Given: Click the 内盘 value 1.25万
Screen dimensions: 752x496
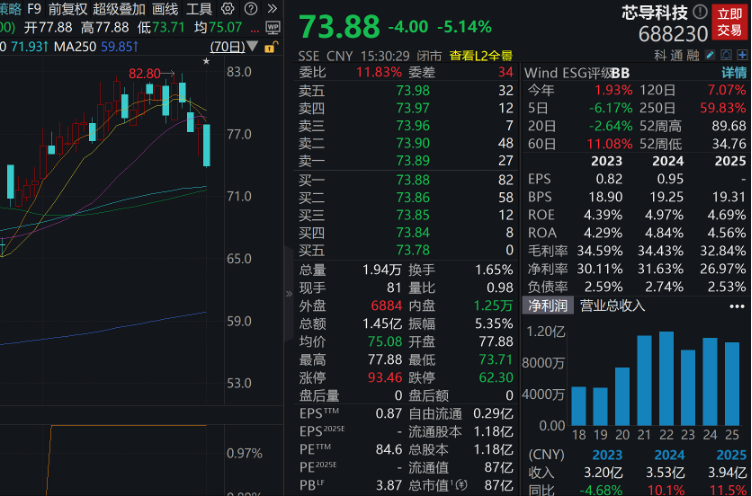Looking at the screenshot, I should coord(493,306).
